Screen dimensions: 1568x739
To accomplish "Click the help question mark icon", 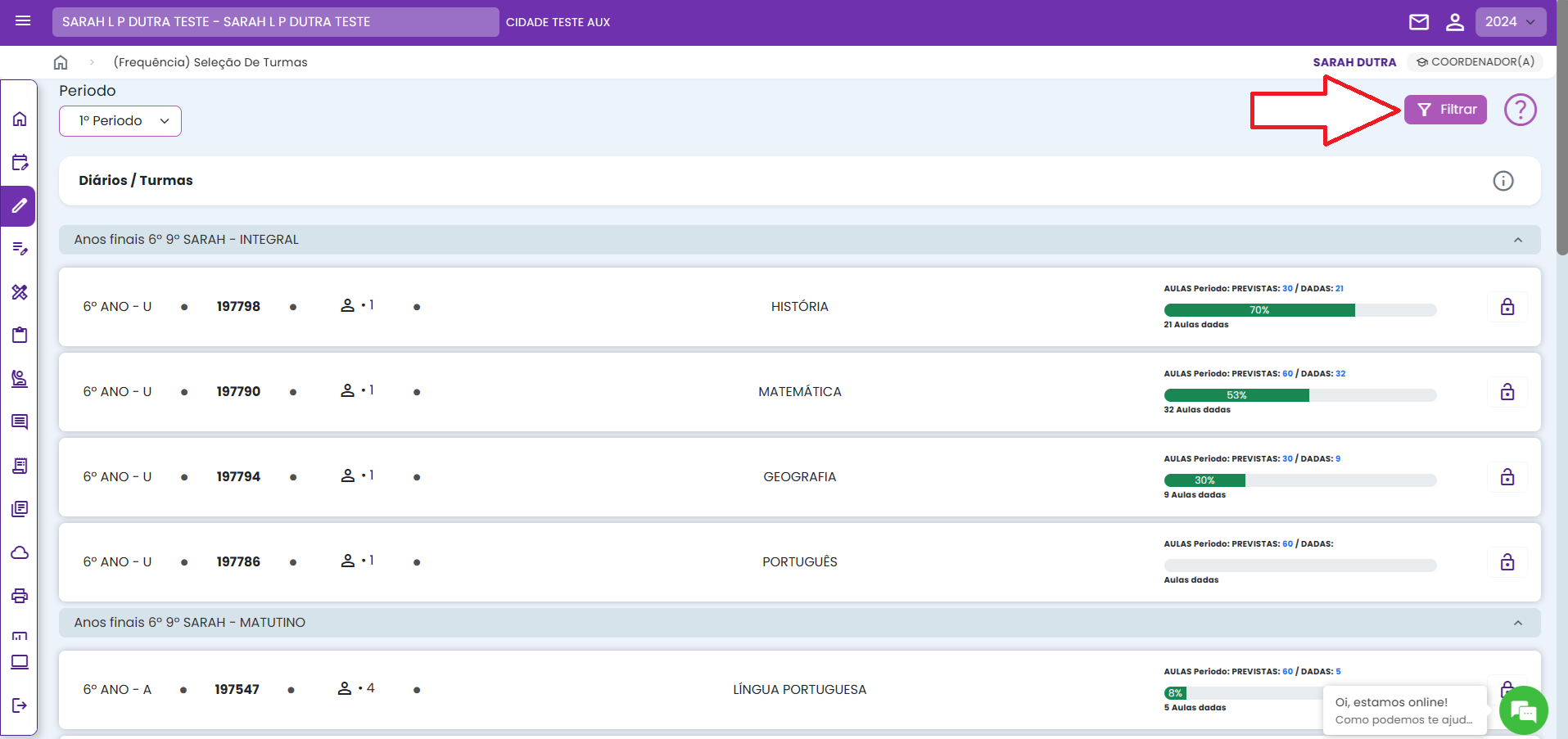I will coord(1520,110).
